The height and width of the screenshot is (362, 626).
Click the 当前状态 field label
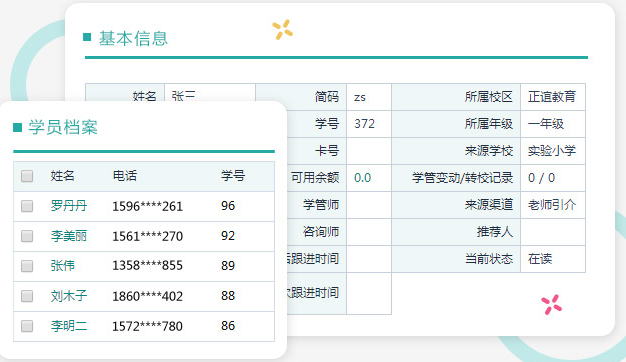pyautogui.click(x=489, y=259)
